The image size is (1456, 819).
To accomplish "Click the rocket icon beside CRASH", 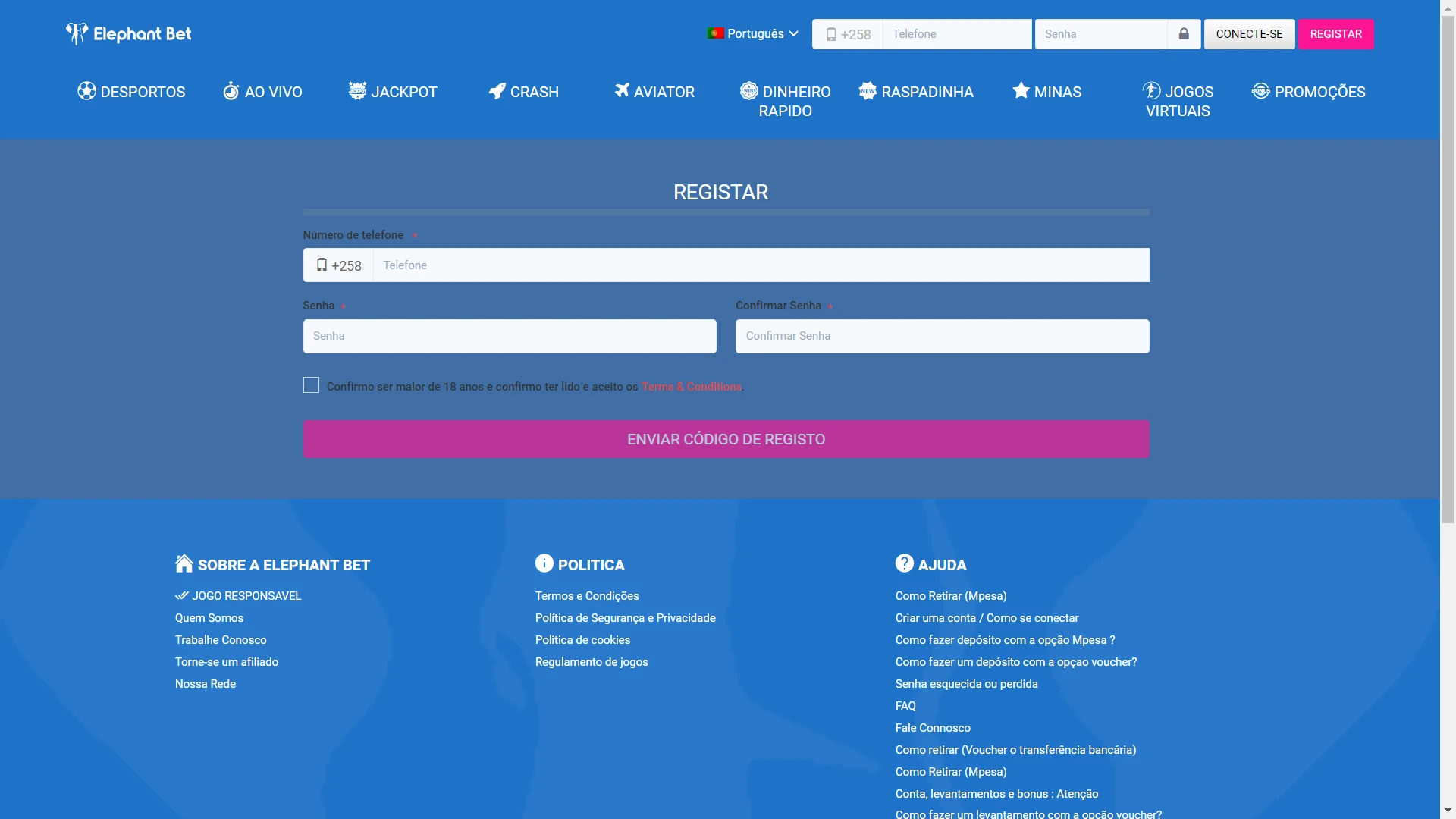I will coord(497,91).
